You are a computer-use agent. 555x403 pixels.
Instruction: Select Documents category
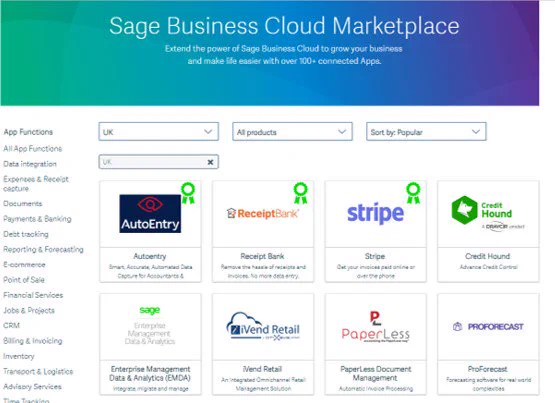click(x=23, y=203)
